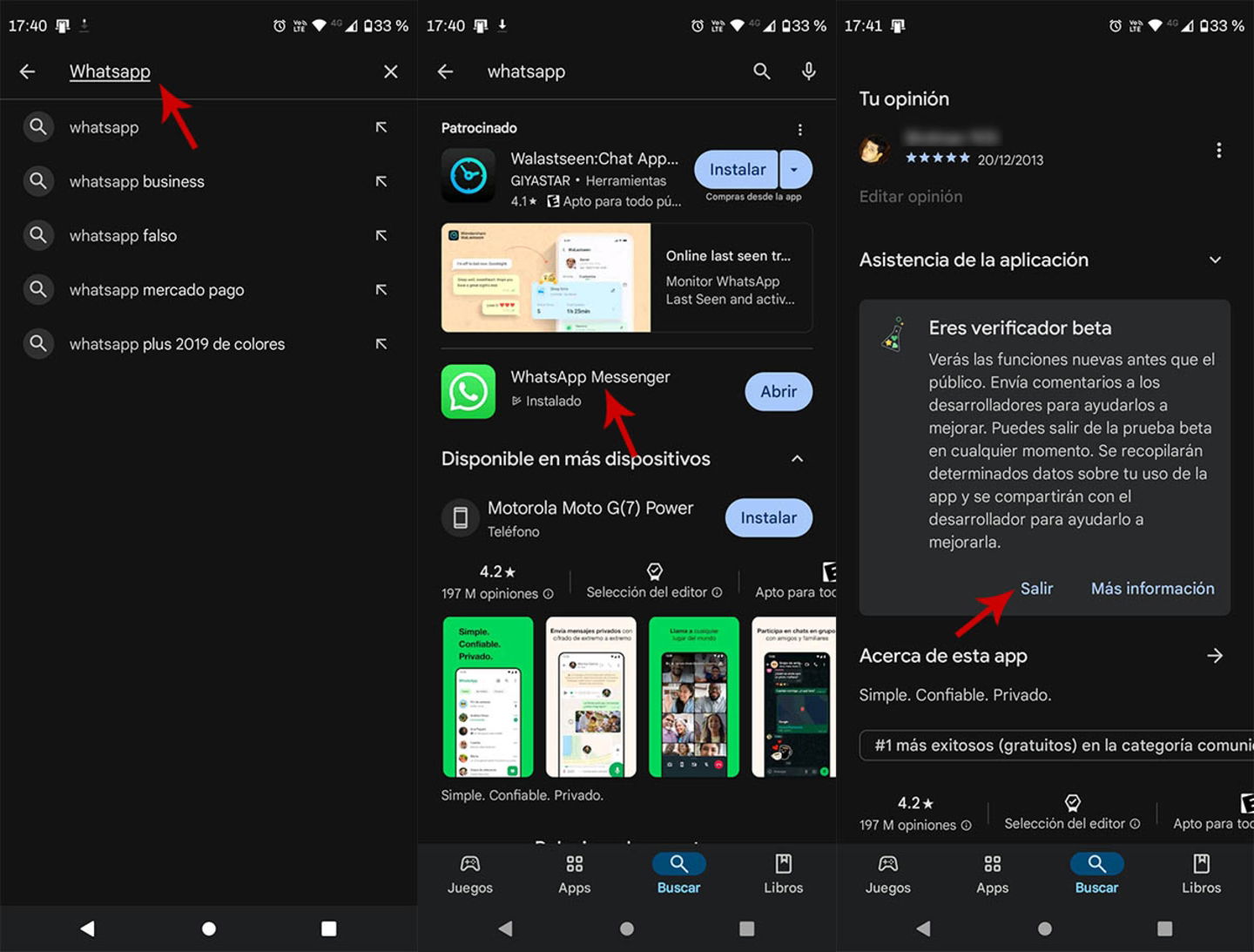Tap Android recents button in left screen

[329, 928]
